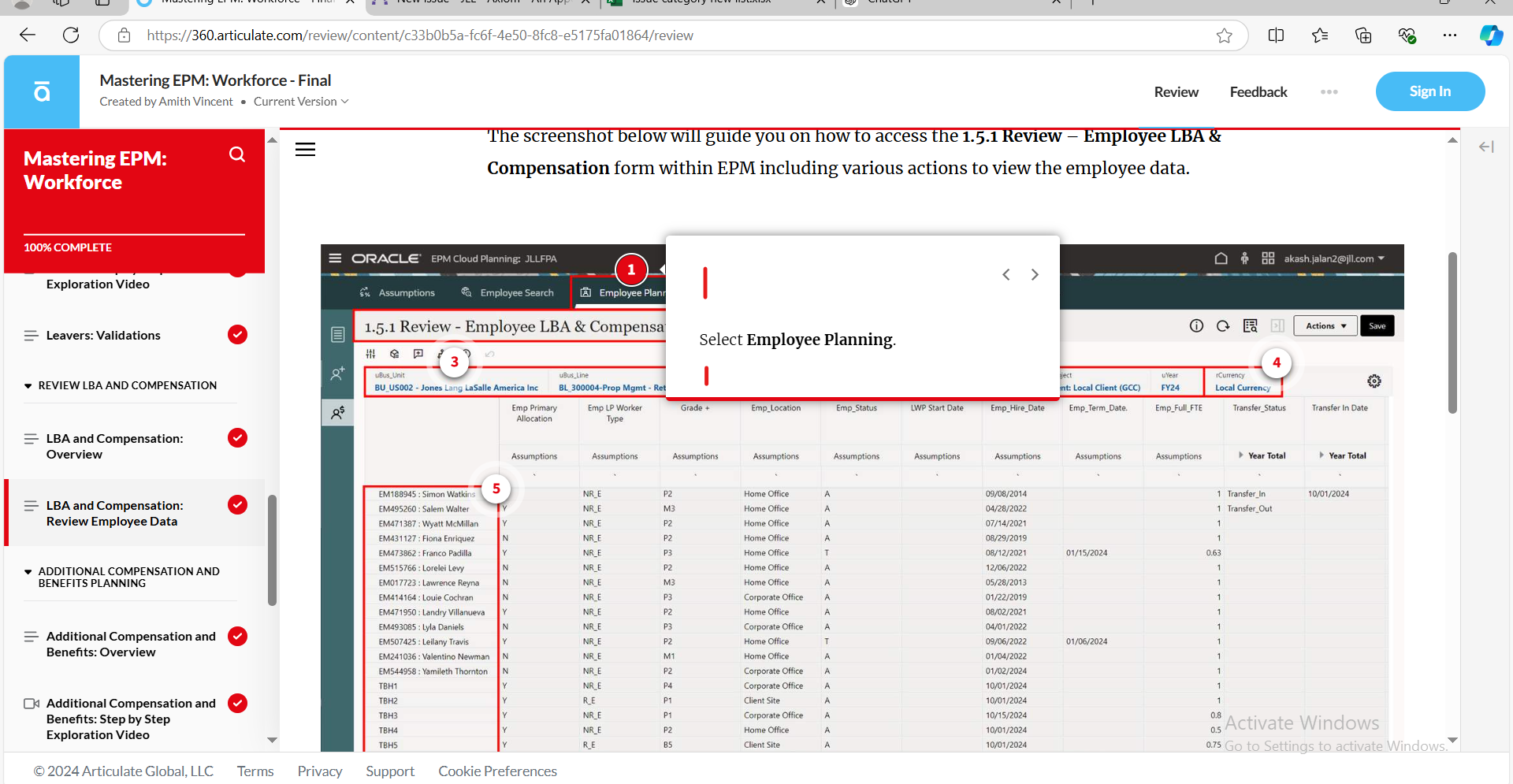
Task: Click the FY24 year selector value
Action: pyautogui.click(x=1170, y=388)
